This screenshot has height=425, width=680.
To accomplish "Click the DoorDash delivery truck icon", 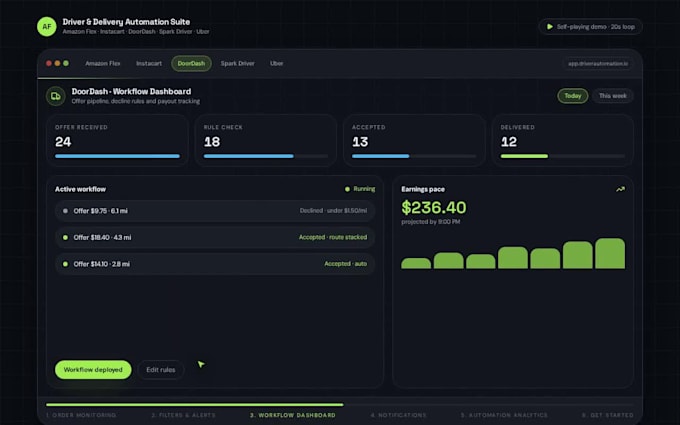I will pyautogui.click(x=56, y=96).
